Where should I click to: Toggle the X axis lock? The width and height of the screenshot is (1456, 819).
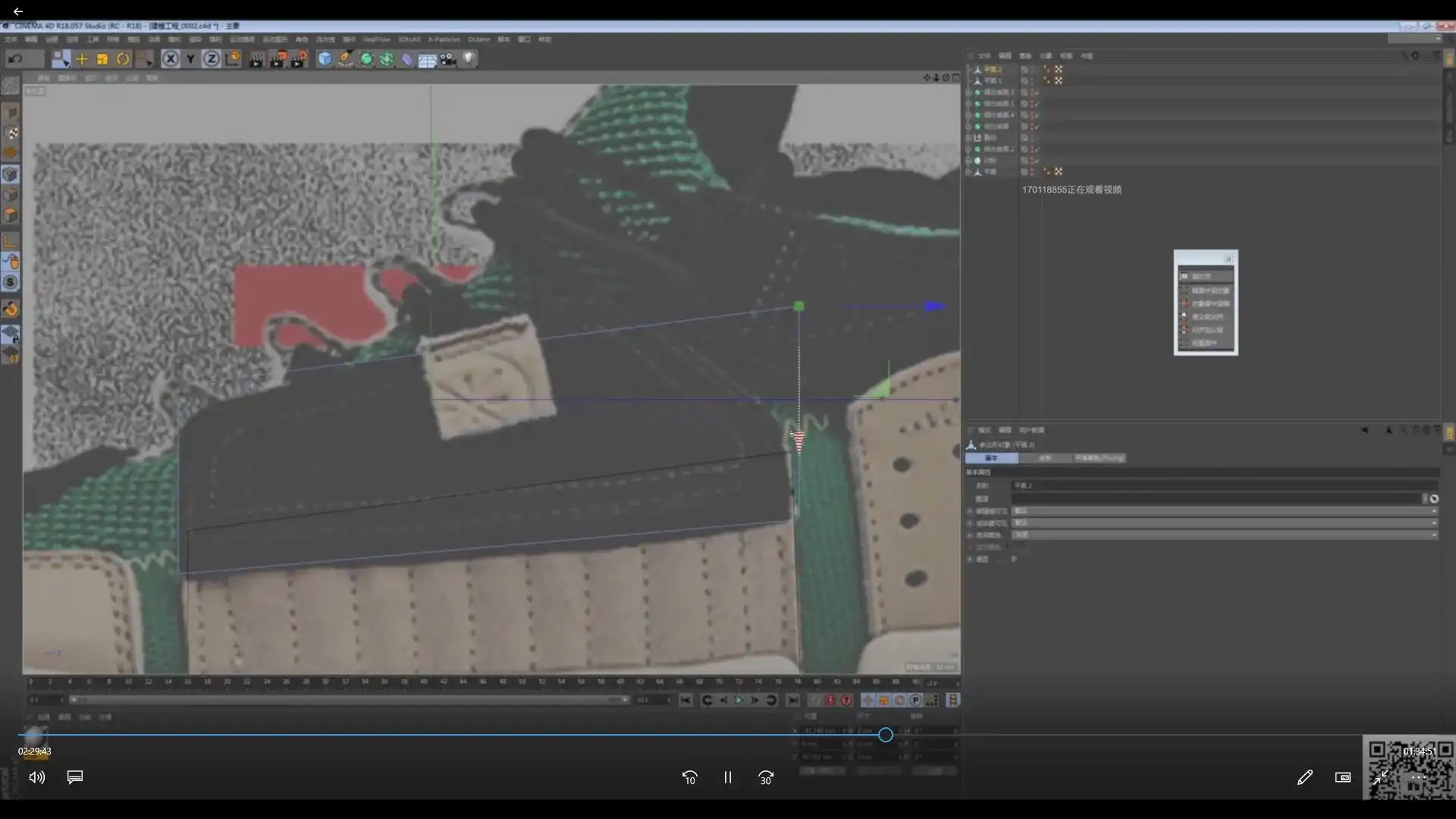(x=171, y=59)
